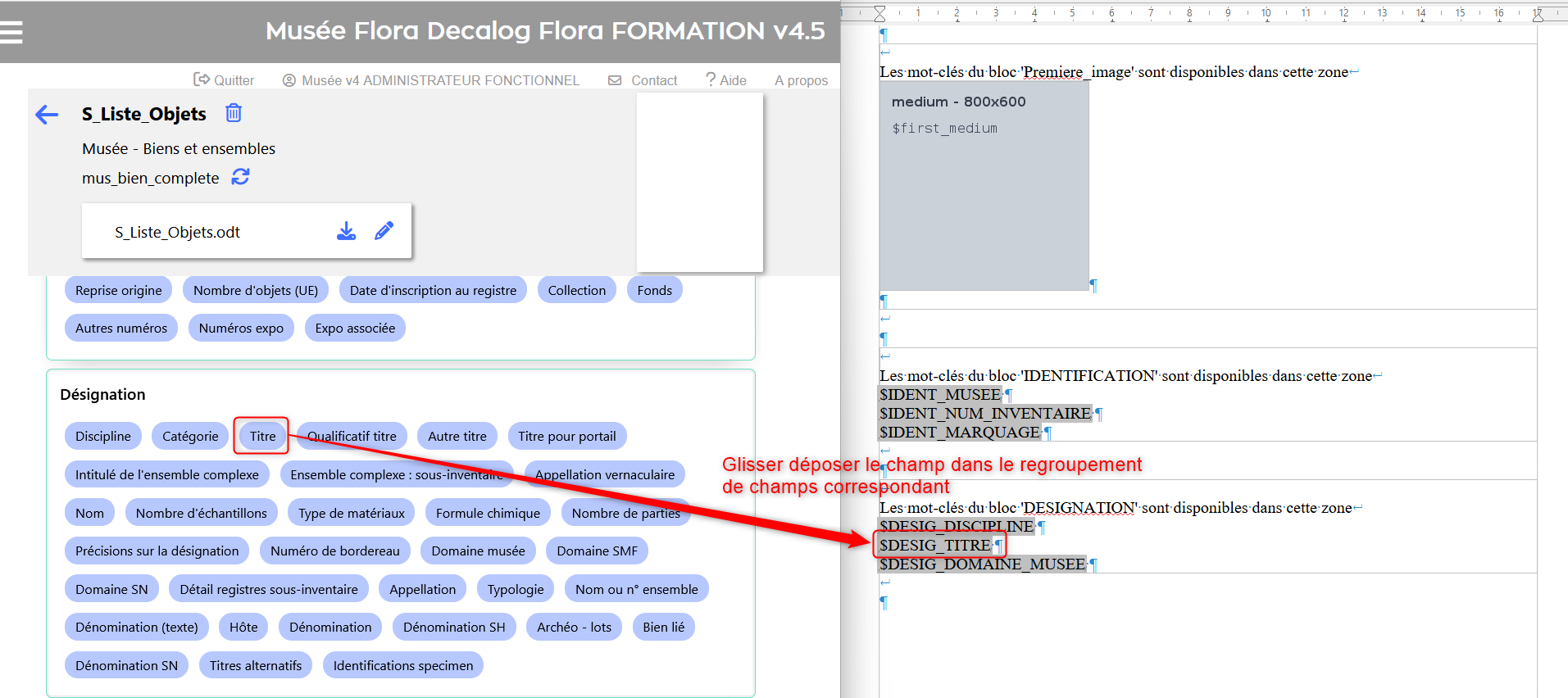Screen dimensions: 1568x698
Task: Click the Collection field chip
Action: point(576,290)
